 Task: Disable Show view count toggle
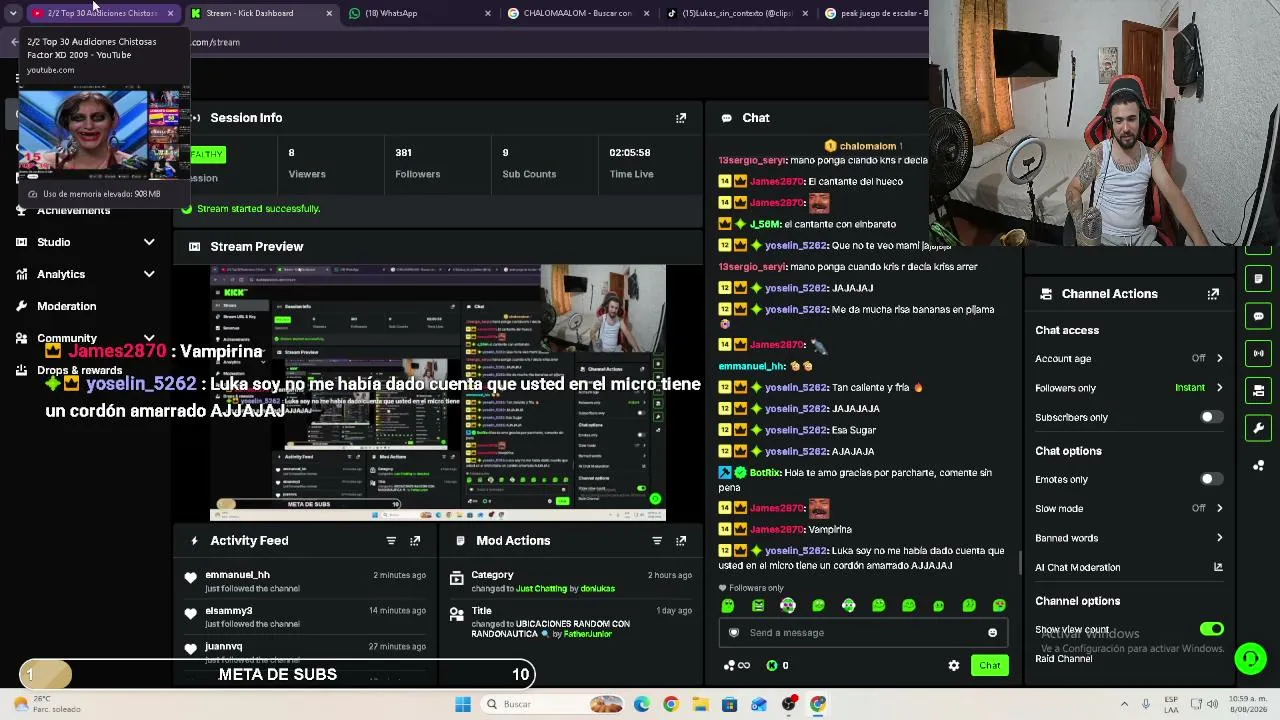(1211, 629)
